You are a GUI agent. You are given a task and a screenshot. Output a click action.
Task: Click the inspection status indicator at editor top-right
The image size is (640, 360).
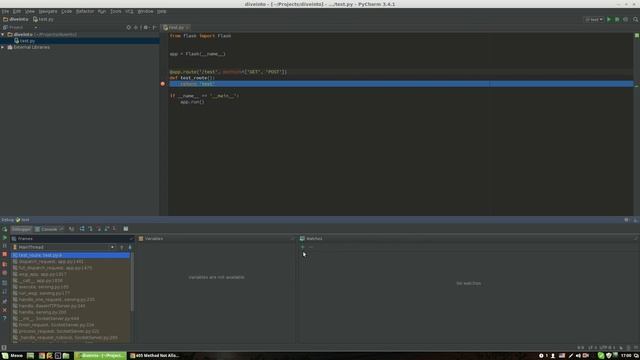(636, 36)
